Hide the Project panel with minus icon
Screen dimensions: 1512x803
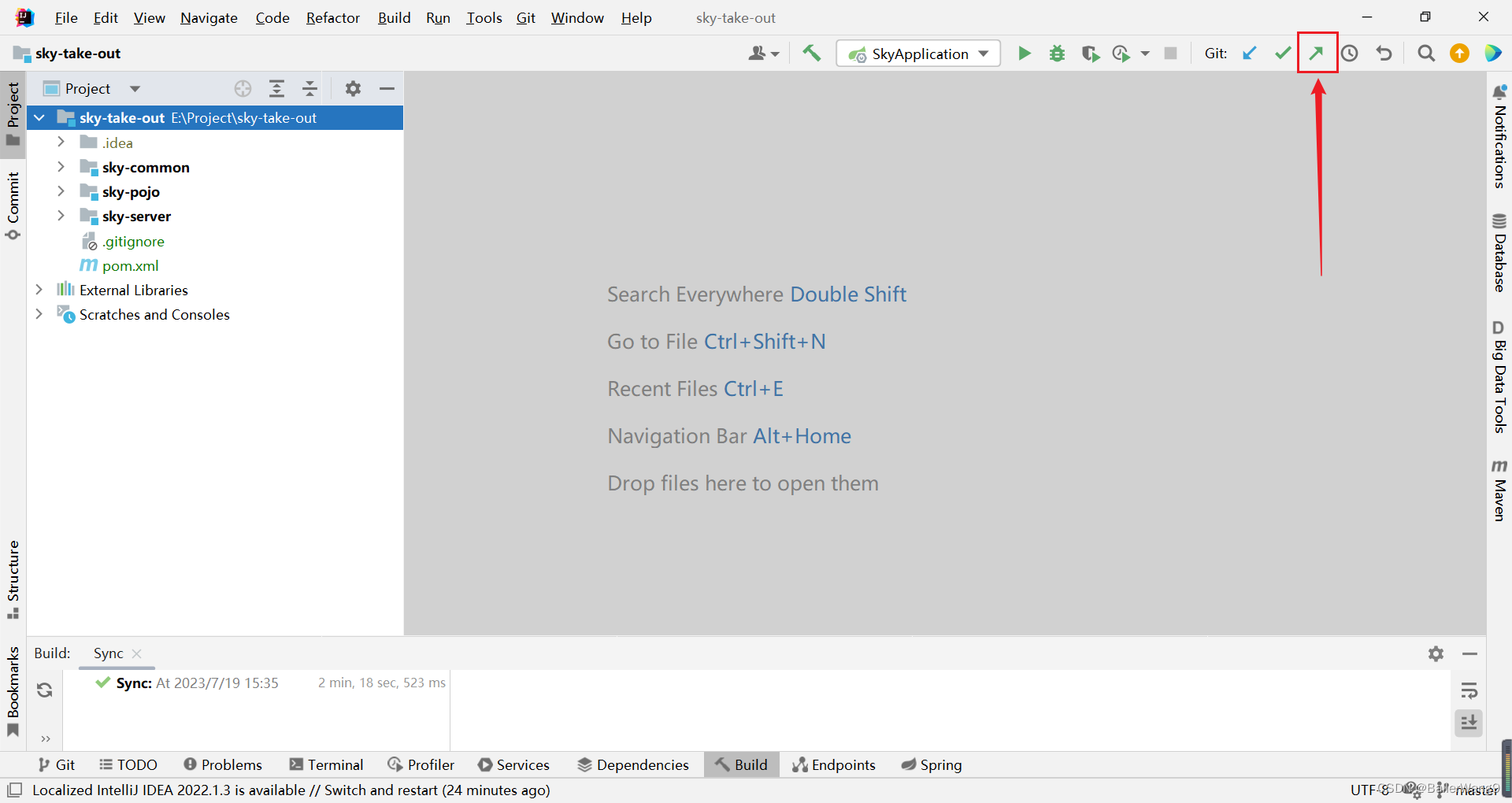[x=387, y=88]
